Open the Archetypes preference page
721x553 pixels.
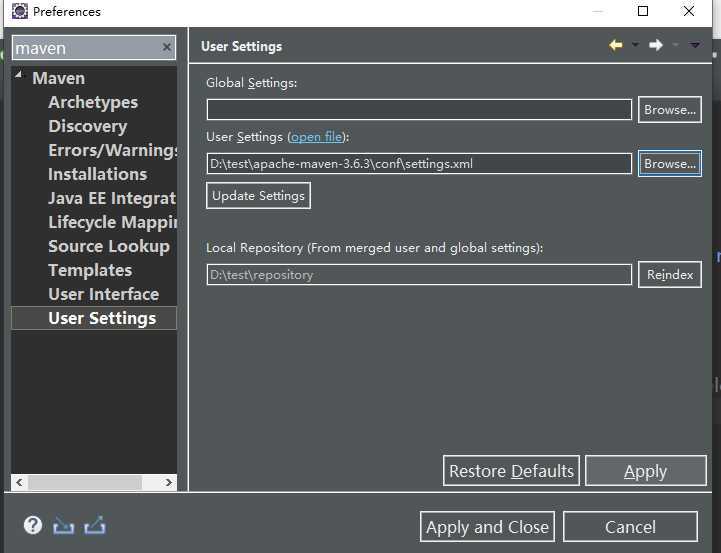coord(93,102)
